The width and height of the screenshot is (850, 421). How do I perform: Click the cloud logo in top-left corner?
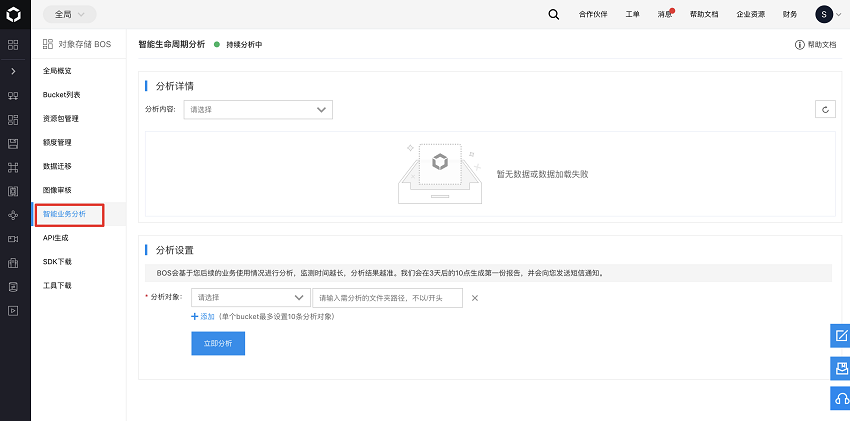pos(14,14)
